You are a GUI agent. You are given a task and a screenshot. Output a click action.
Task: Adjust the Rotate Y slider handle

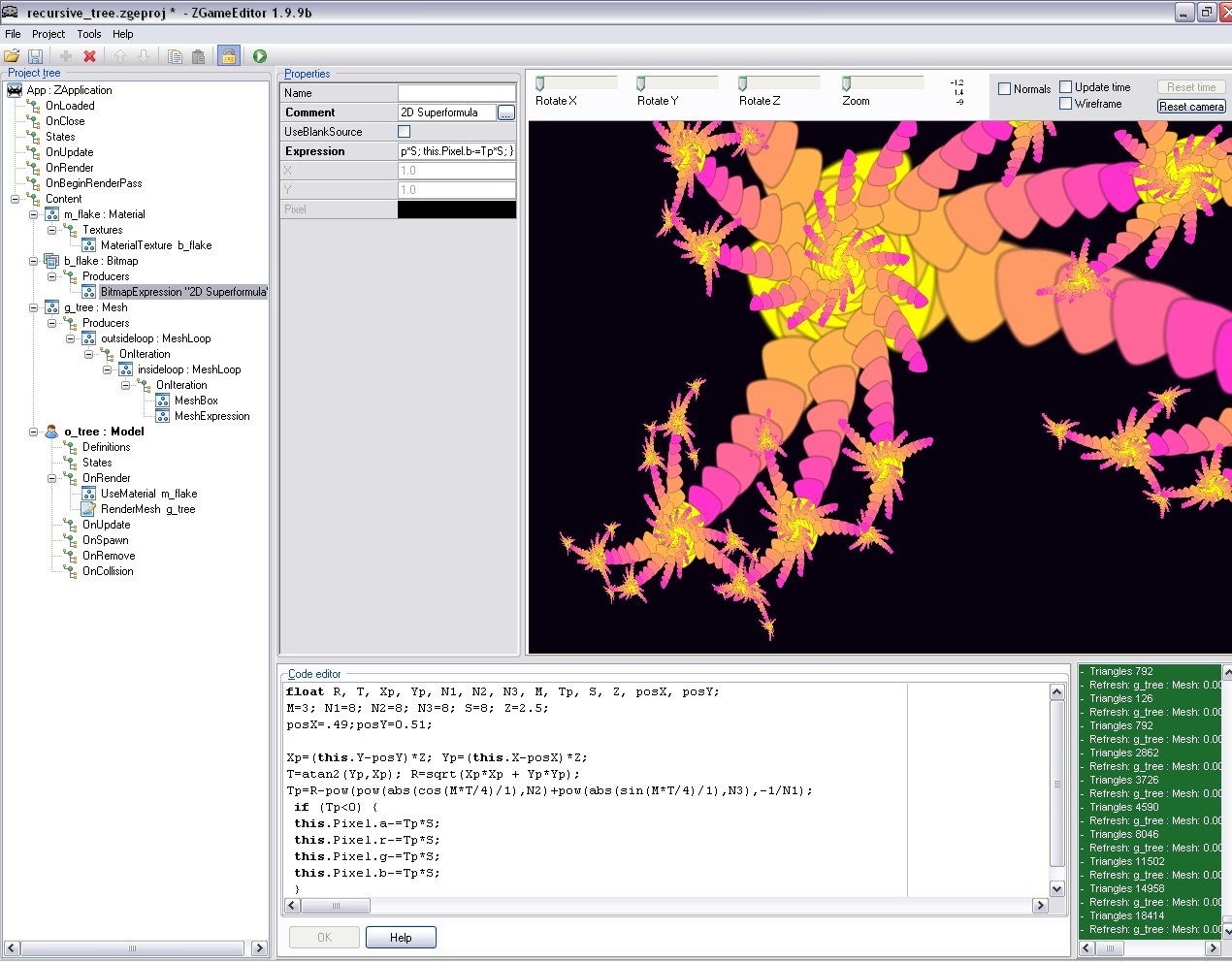[x=641, y=83]
